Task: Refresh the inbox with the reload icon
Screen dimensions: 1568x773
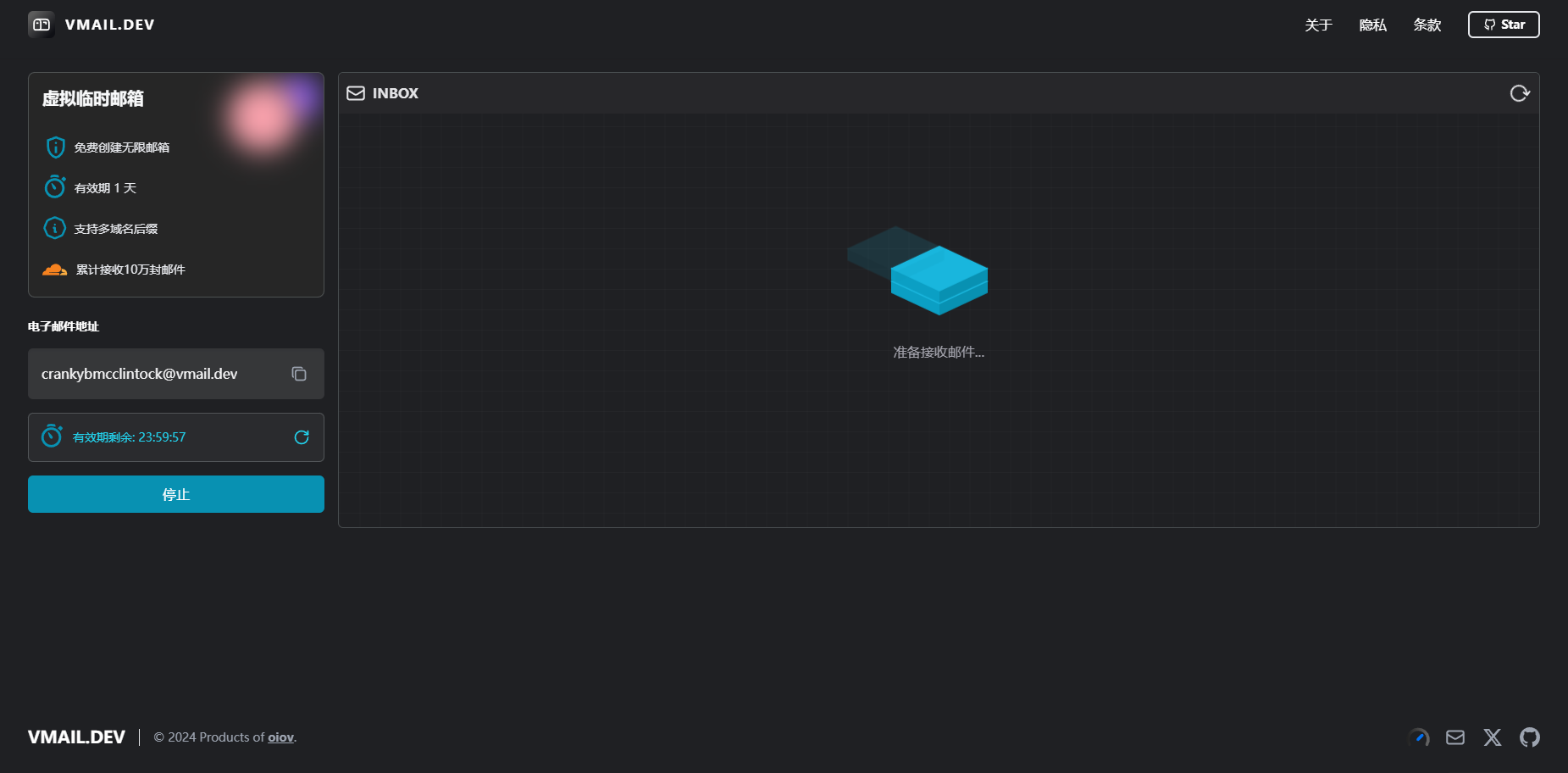Action: click(1519, 93)
